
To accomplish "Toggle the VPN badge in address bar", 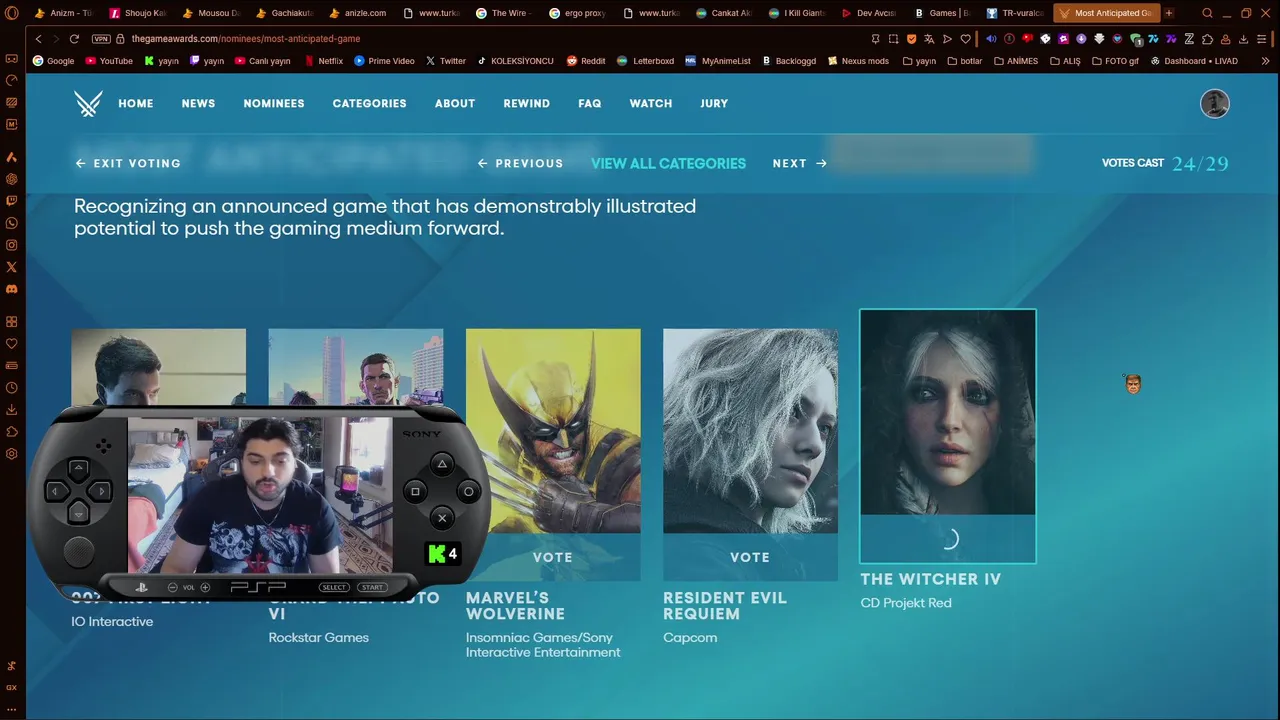I will tap(101, 39).
